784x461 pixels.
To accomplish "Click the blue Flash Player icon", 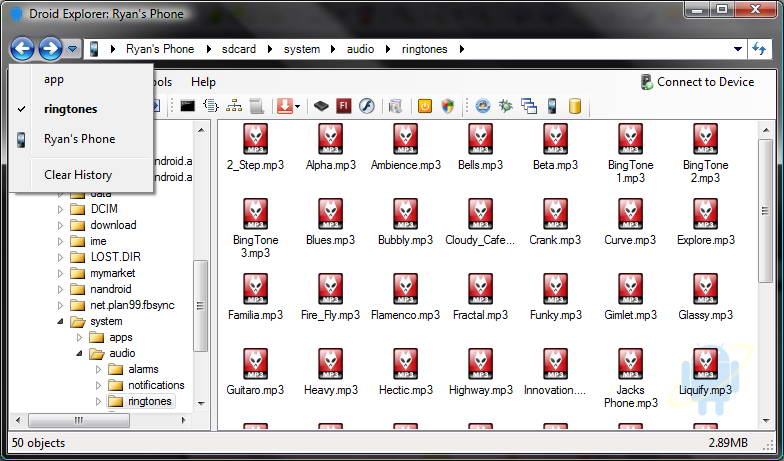I will point(366,106).
